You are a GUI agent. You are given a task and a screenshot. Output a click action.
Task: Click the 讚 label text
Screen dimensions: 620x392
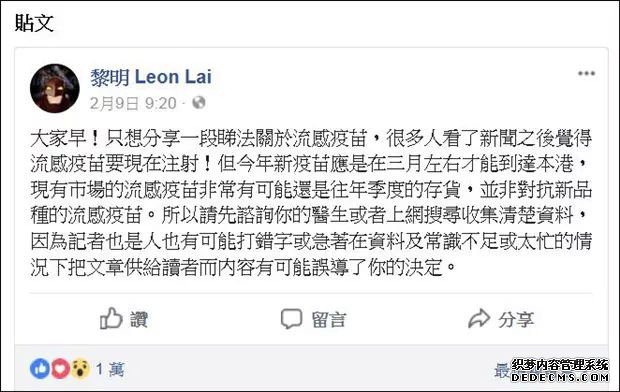[x=139, y=320]
